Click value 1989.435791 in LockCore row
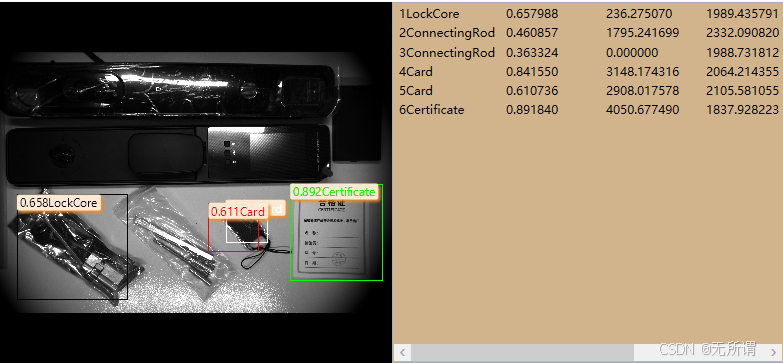This screenshot has height=363, width=783. (x=742, y=14)
